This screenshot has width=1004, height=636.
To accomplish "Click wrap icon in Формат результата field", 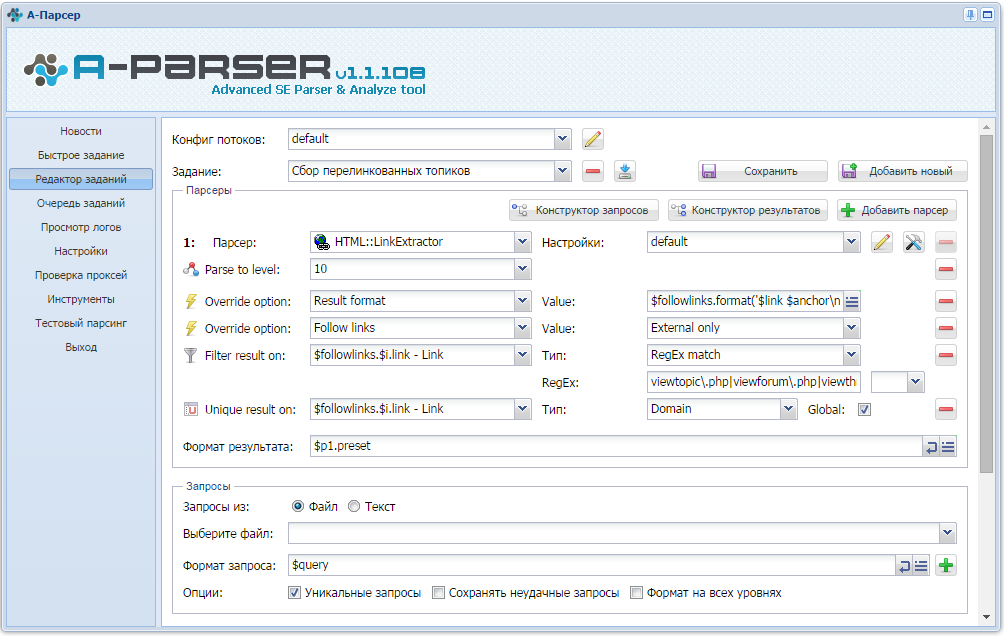I will [931, 447].
